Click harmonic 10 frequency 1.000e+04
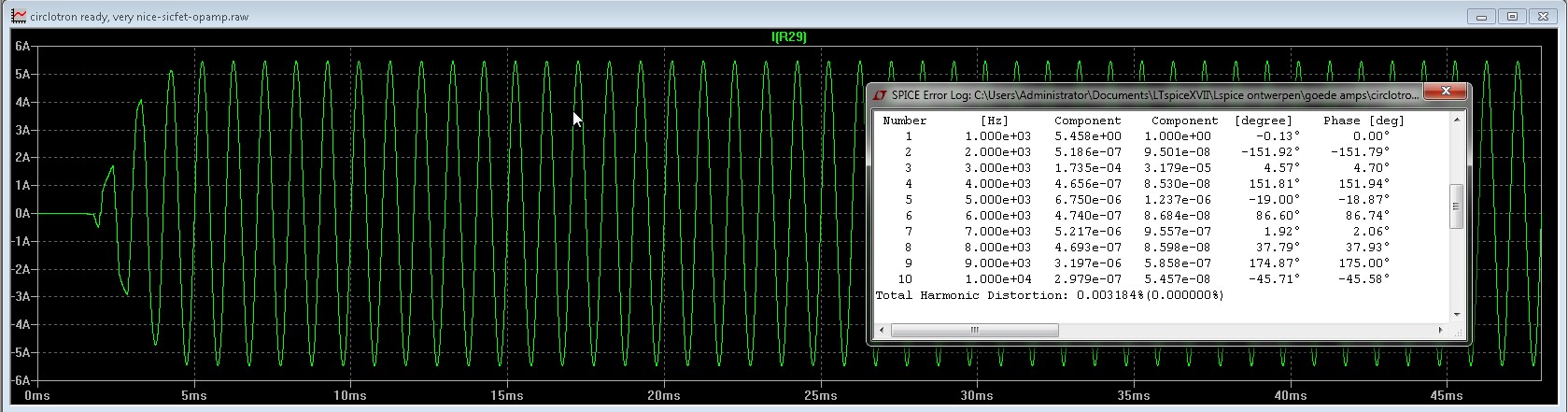 997,279
